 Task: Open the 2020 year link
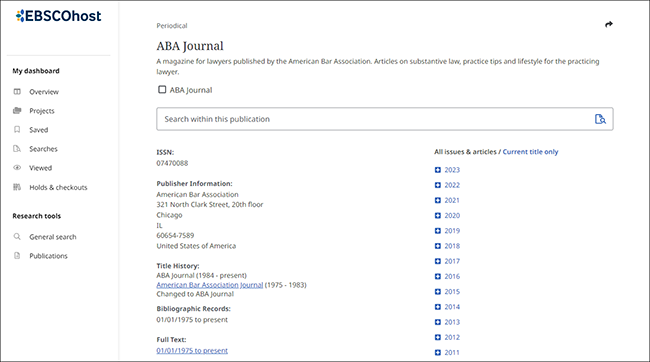(x=452, y=216)
